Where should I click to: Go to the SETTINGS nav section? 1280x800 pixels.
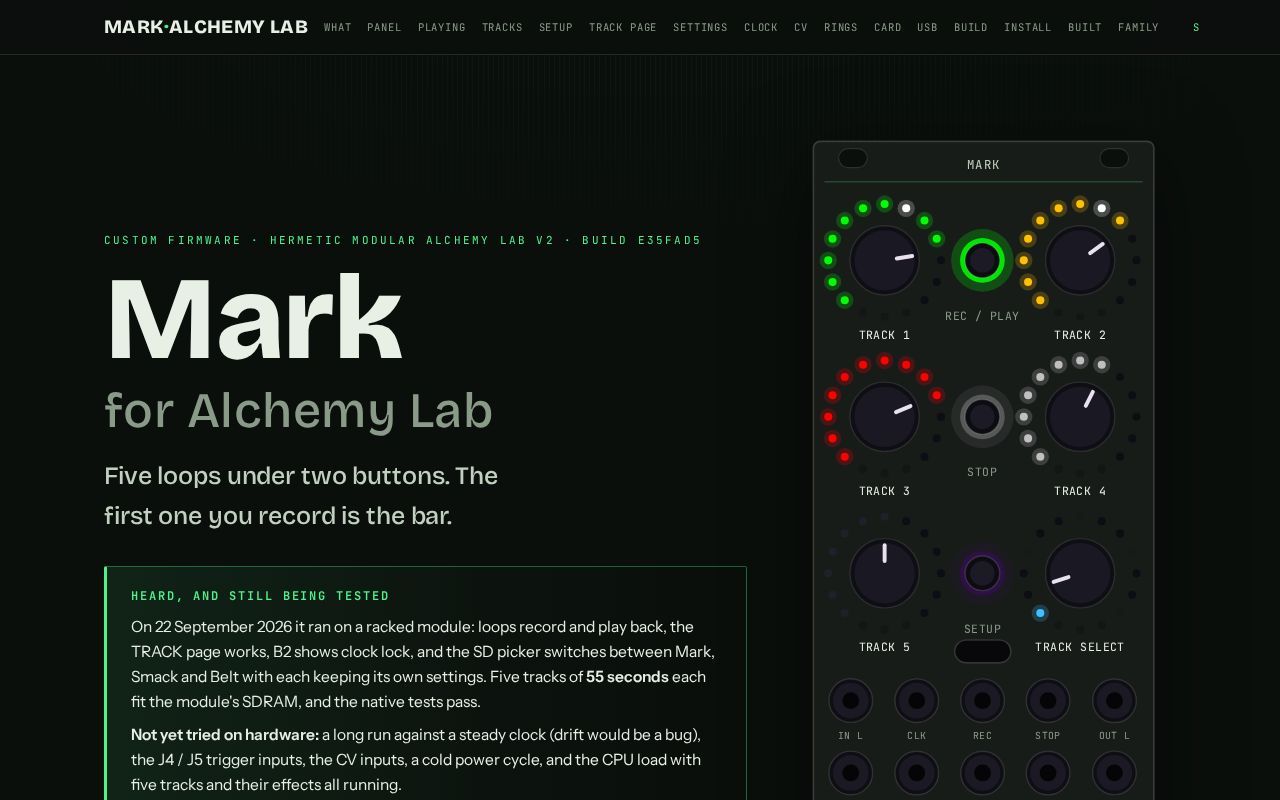tap(700, 28)
